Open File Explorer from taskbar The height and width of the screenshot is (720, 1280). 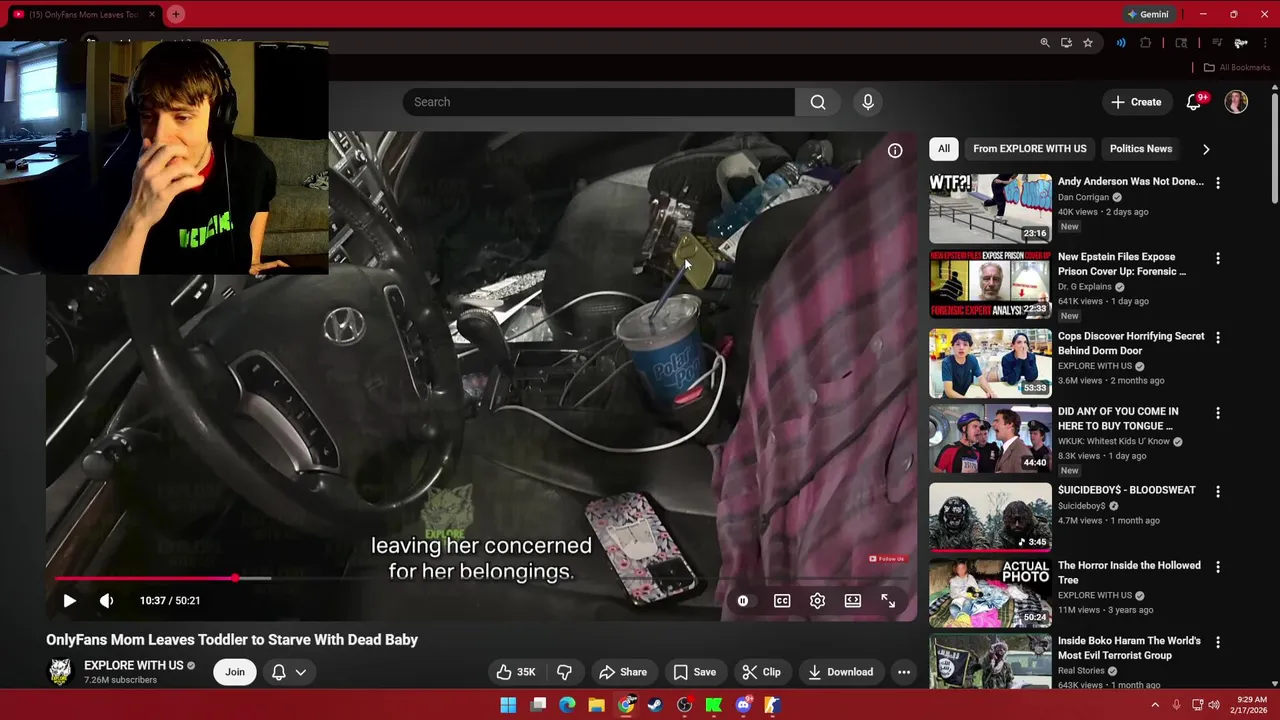click(x=596, y=705)
